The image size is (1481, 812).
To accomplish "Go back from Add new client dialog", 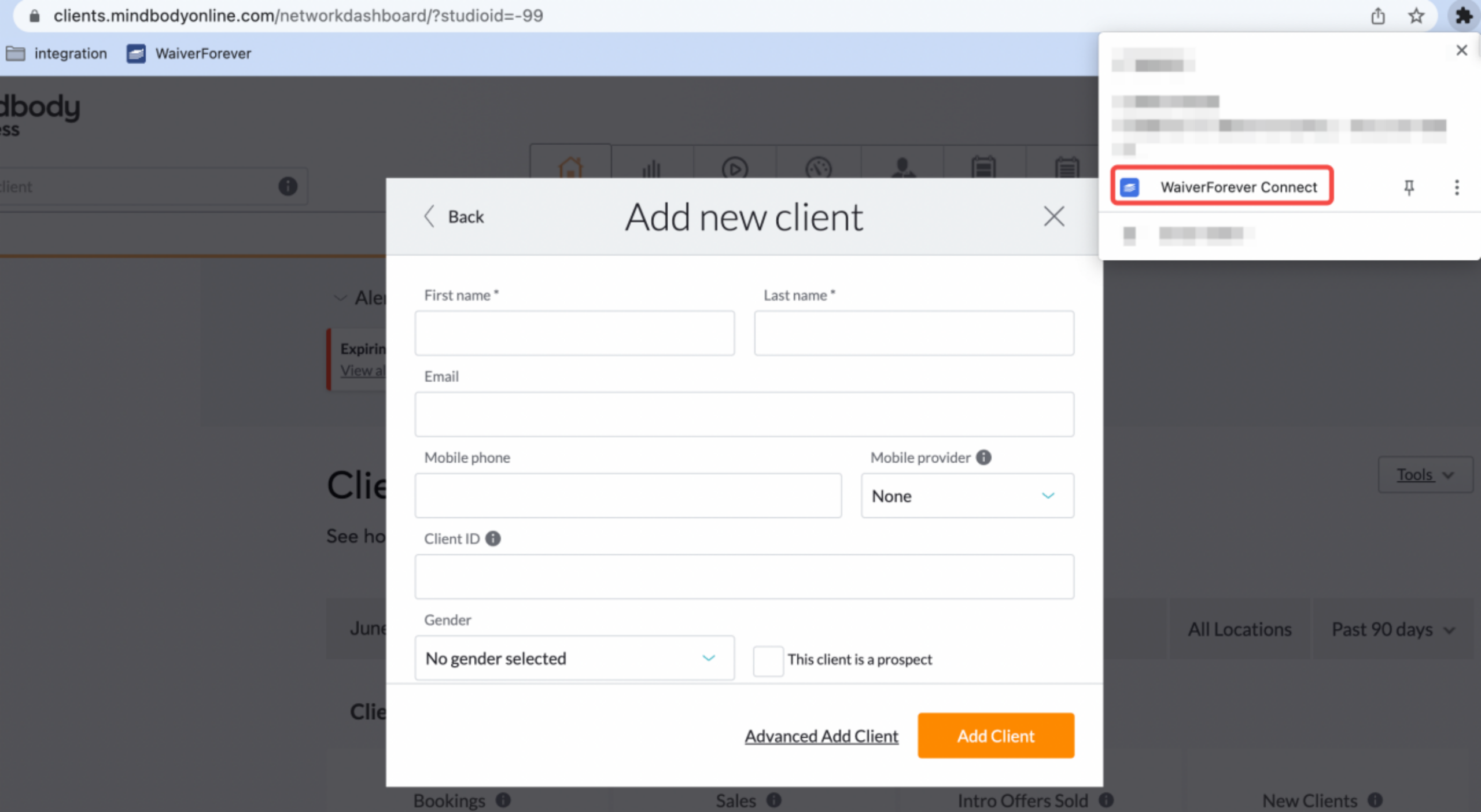I will point(454,216).
